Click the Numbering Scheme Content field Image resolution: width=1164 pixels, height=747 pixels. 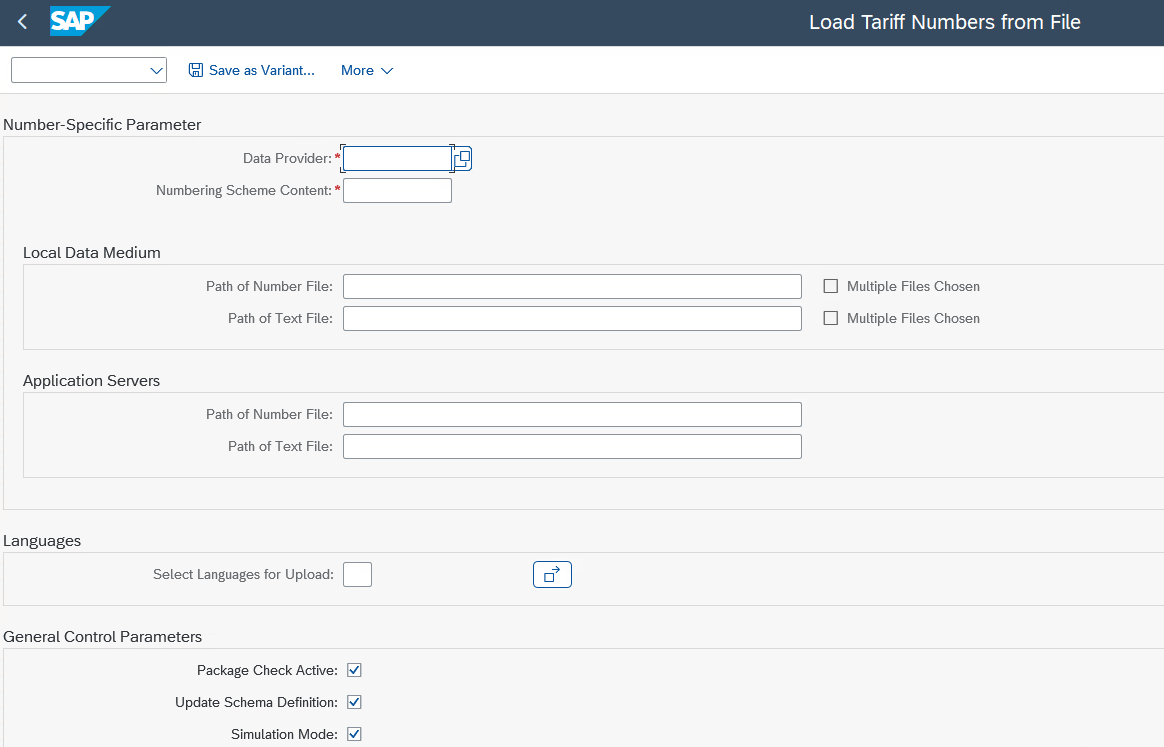click(397, 191)
